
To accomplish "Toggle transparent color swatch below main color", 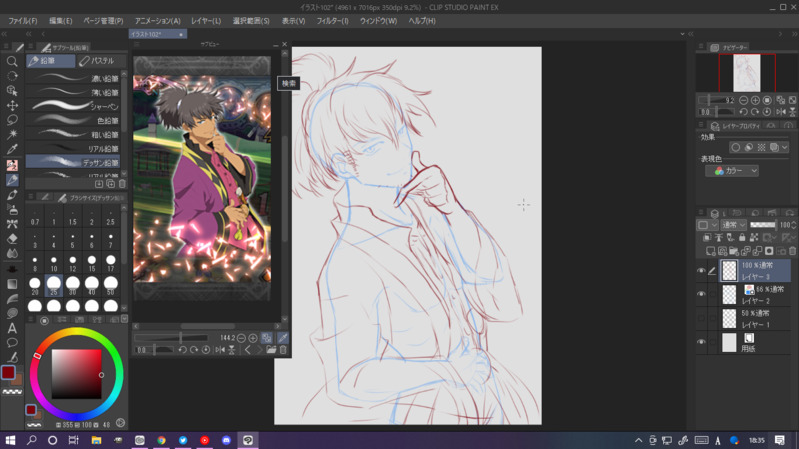I will click(12, 391).
